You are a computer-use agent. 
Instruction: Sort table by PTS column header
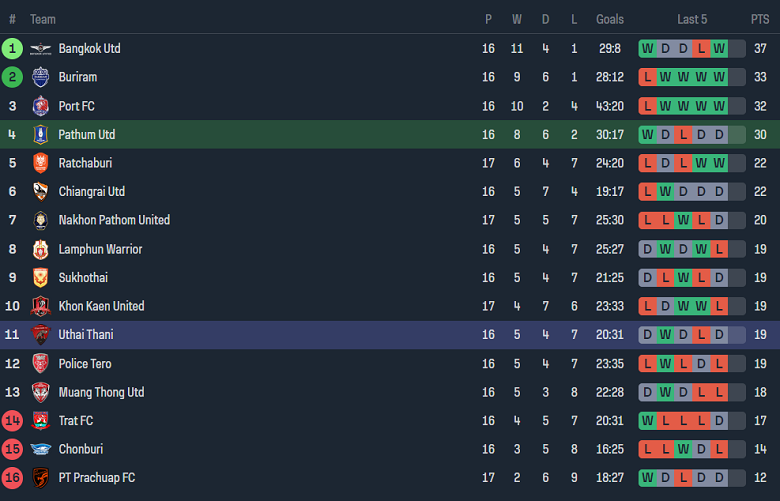[x=760, y=19]
